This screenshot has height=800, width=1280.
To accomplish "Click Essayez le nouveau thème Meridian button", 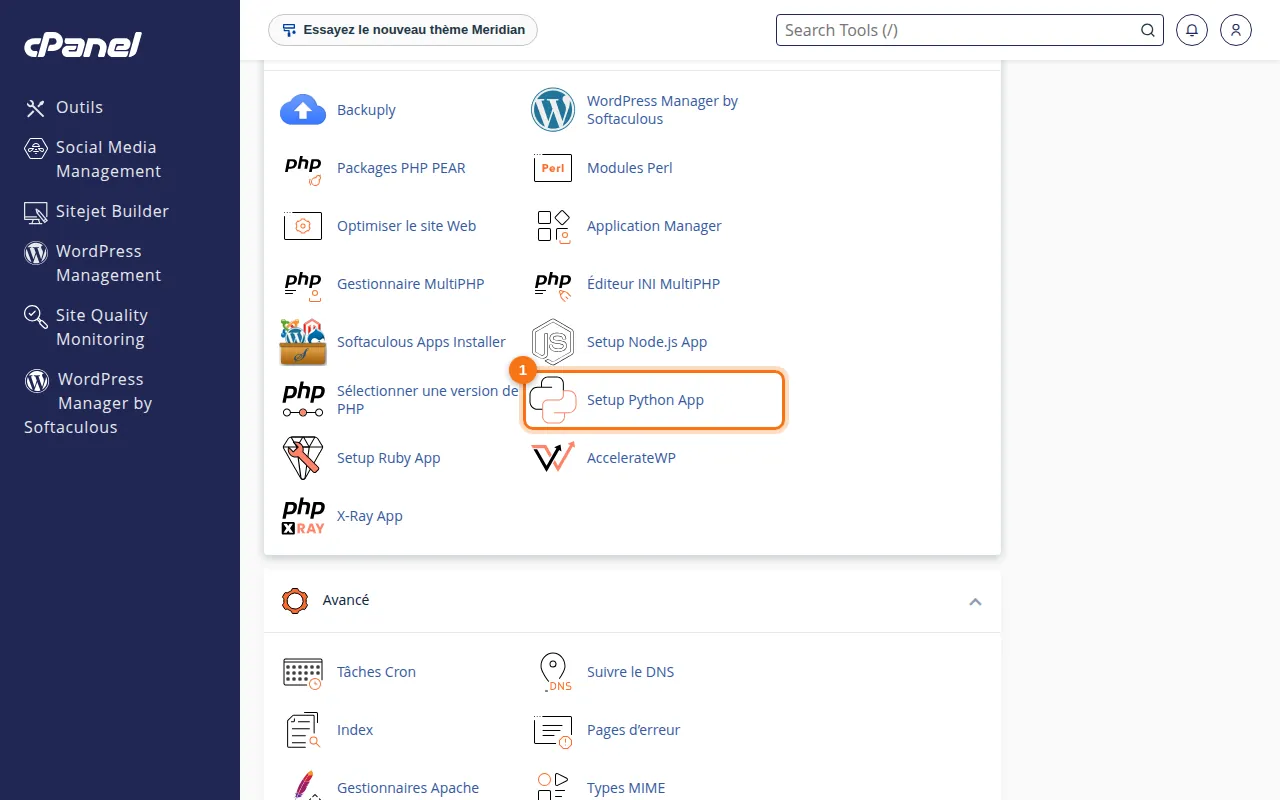I will (x=403, y=30).
